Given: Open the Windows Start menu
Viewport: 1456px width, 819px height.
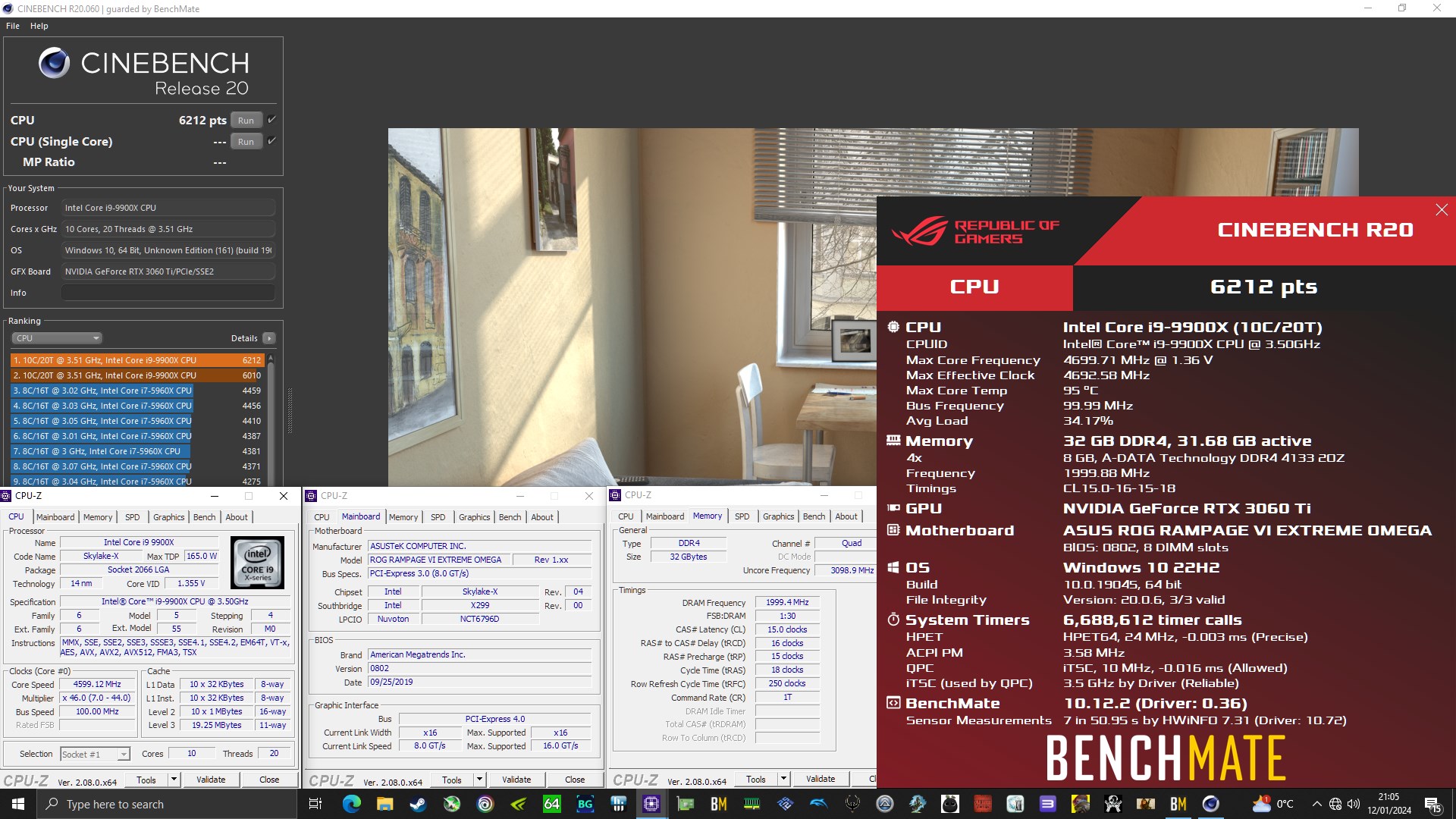Looking at the screenshot, I should (18, 804).
